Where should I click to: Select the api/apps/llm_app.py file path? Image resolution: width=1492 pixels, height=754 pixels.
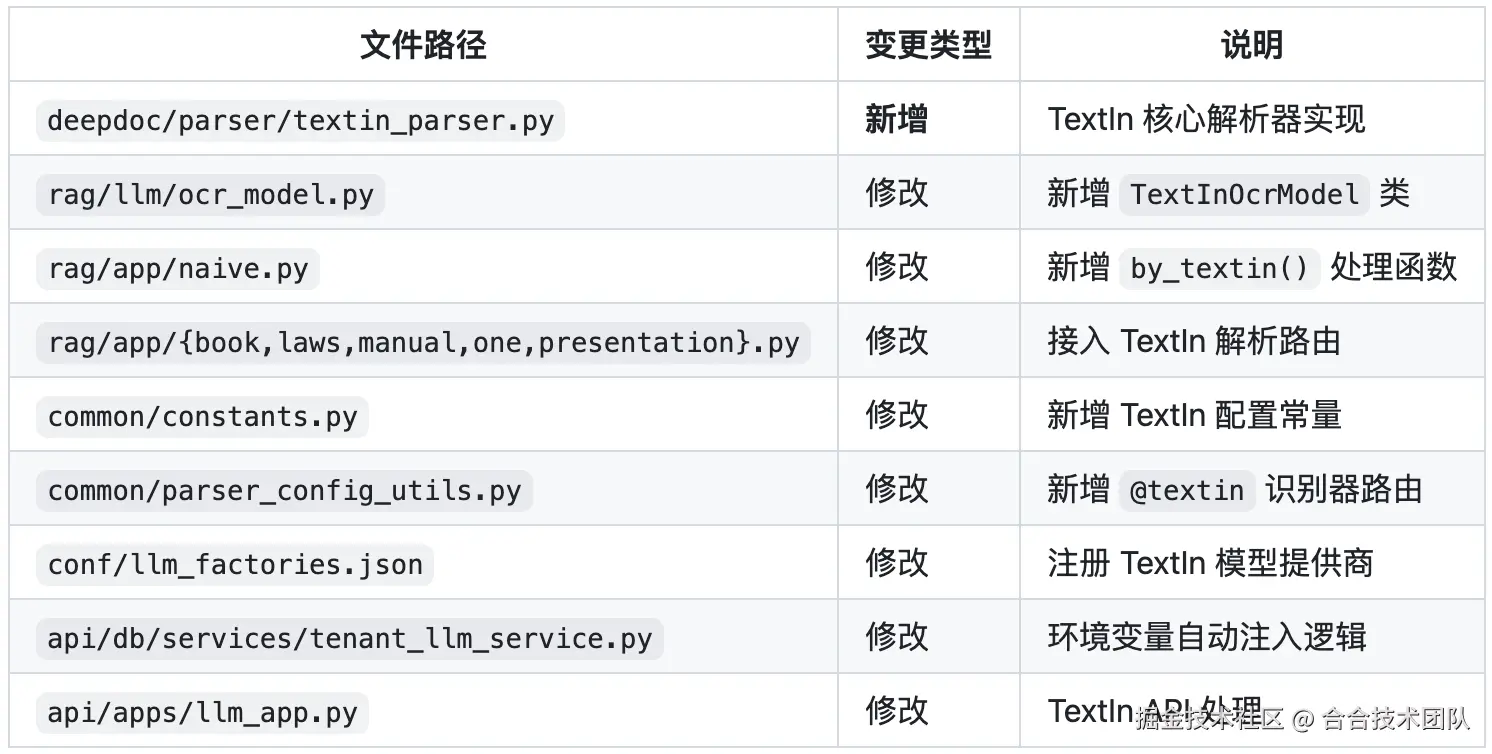[x=202, y=712]
